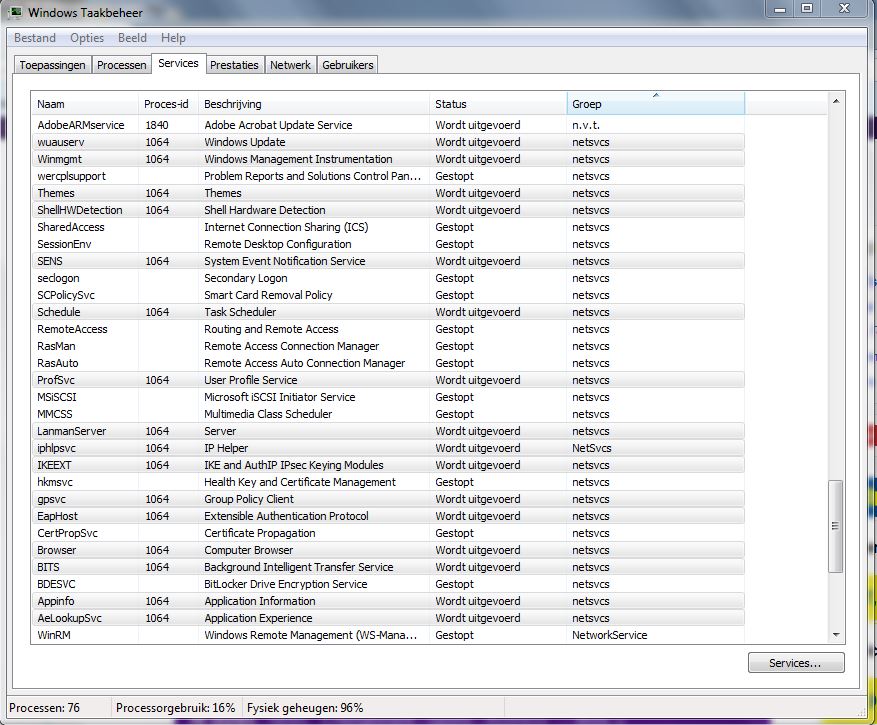Switch to the Processen tab

coord(121,65)
